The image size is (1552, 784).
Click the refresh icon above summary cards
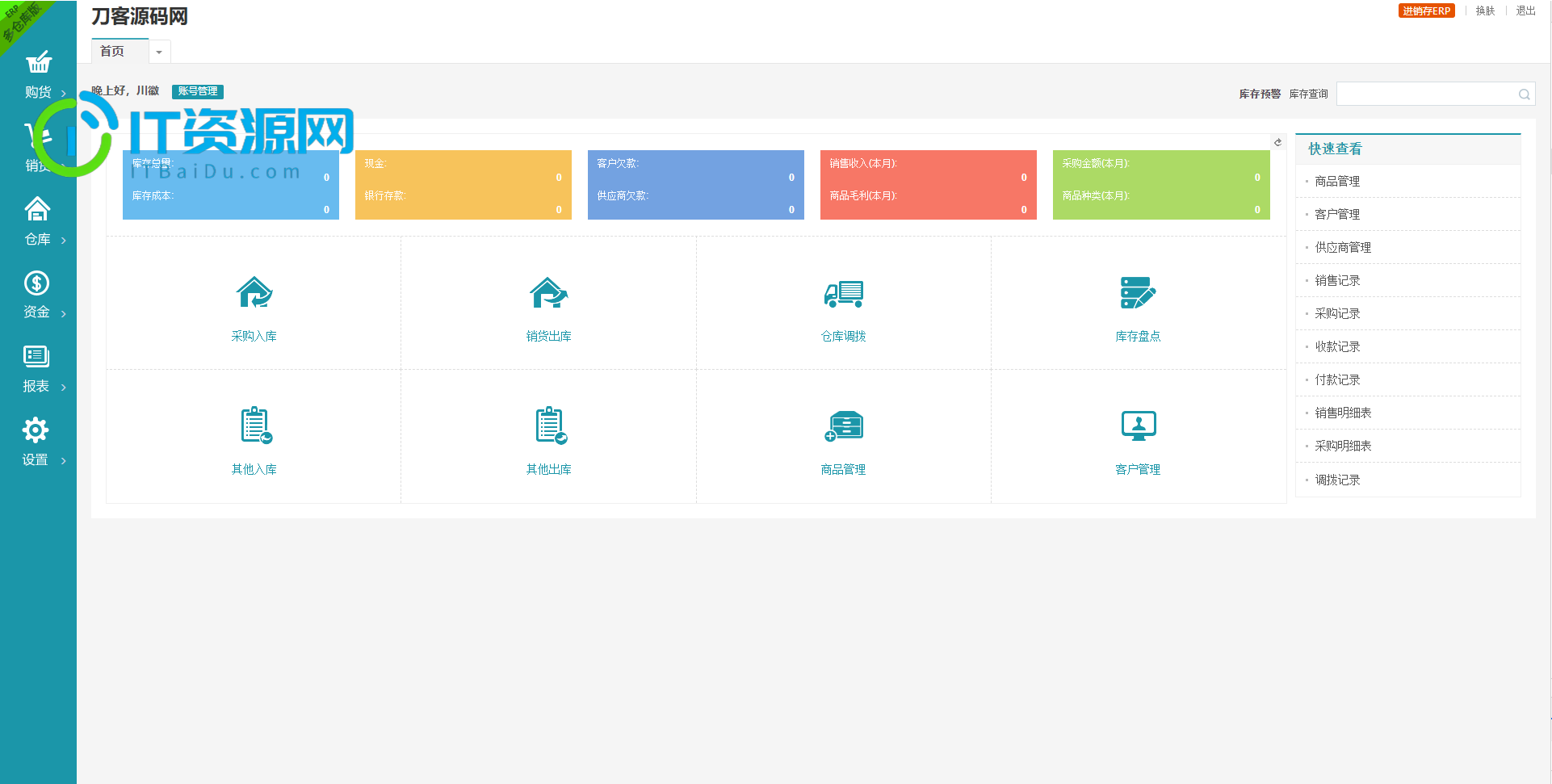point(1277,142)
